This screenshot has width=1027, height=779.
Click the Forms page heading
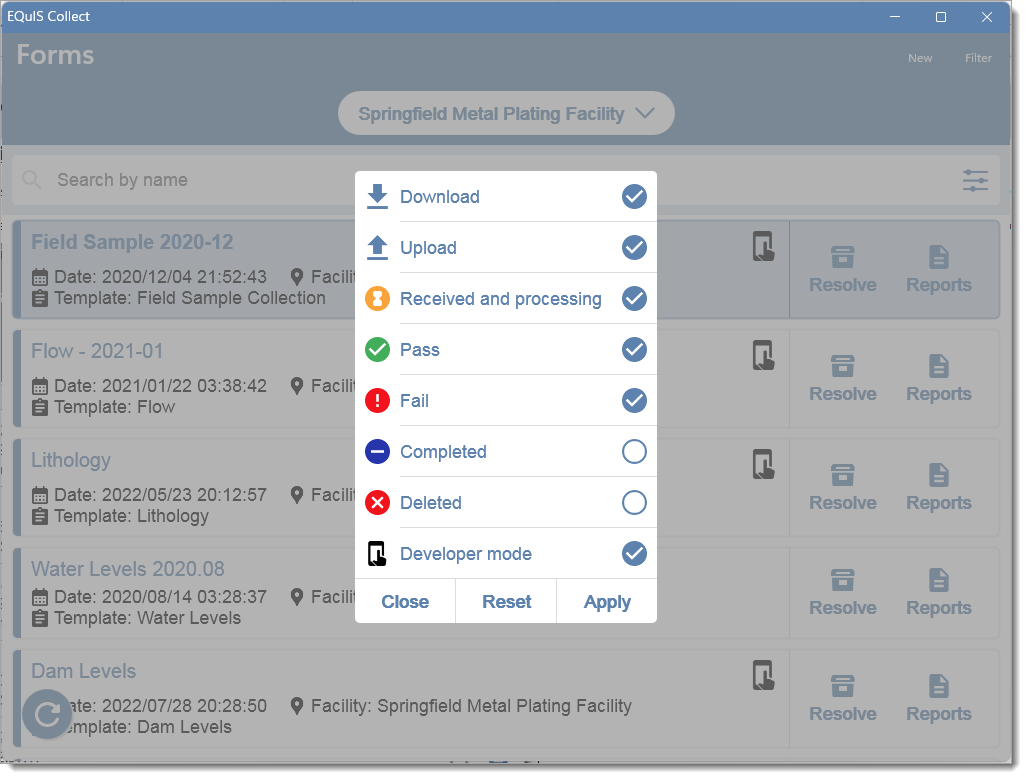(56, 55)
